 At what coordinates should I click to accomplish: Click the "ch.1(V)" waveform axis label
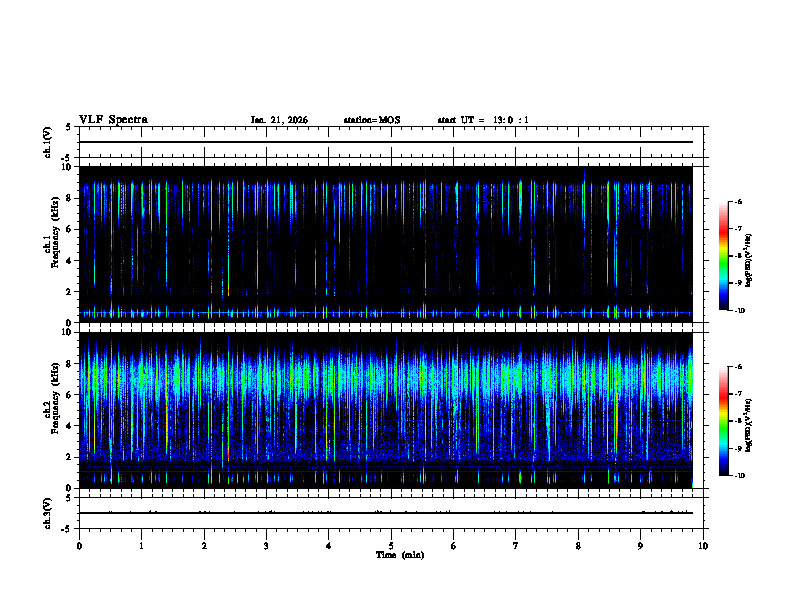pos(47,142)
